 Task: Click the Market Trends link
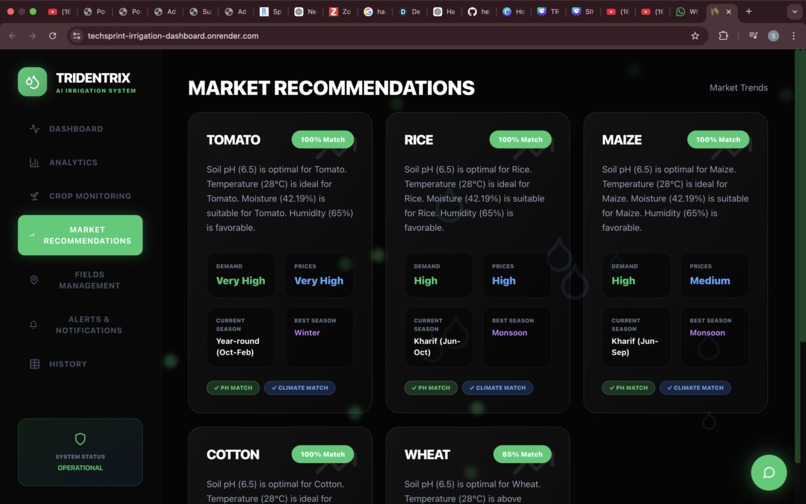738,88
